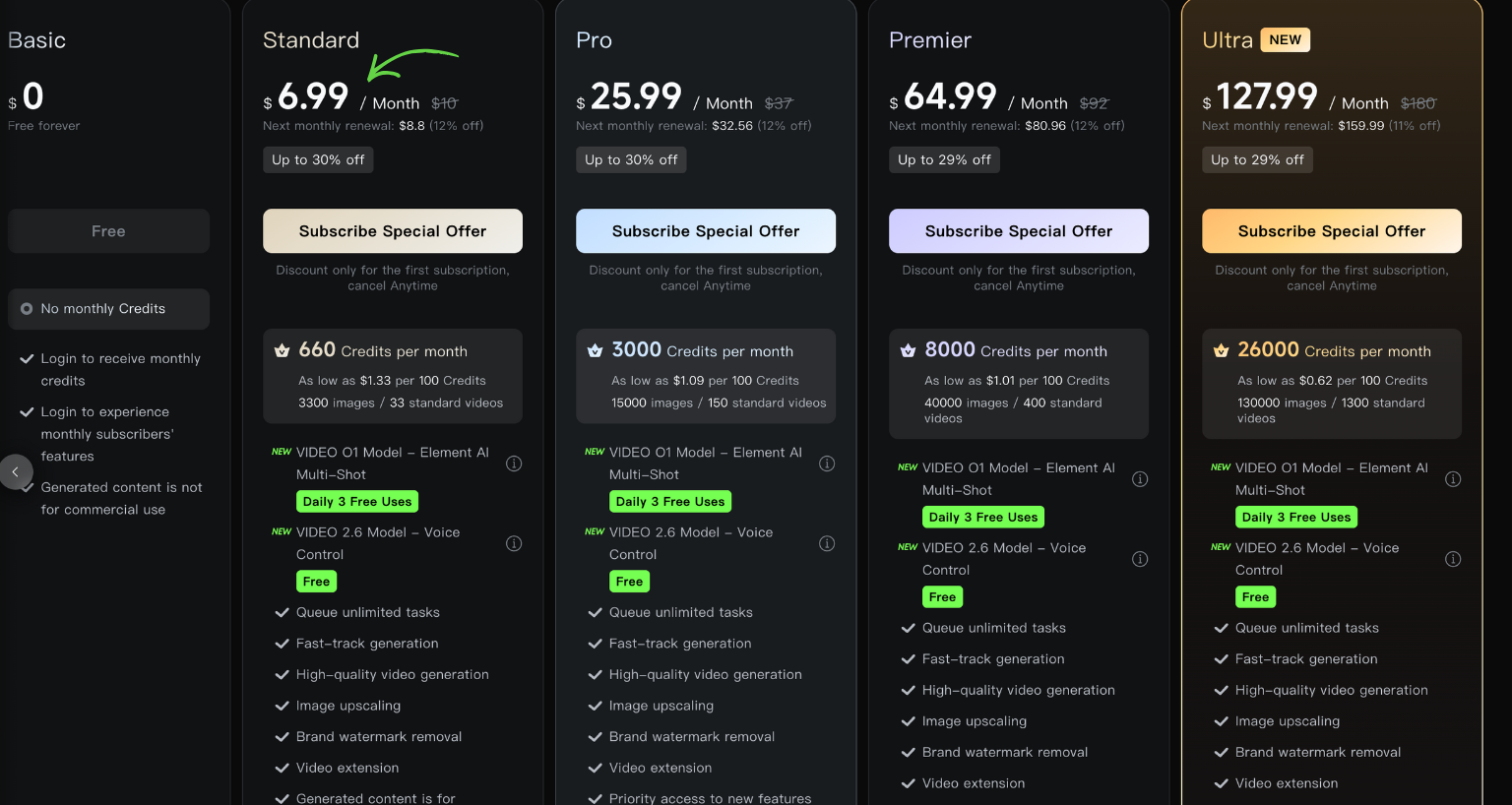Open info icon for Voice Control in Ultra

1453,559
